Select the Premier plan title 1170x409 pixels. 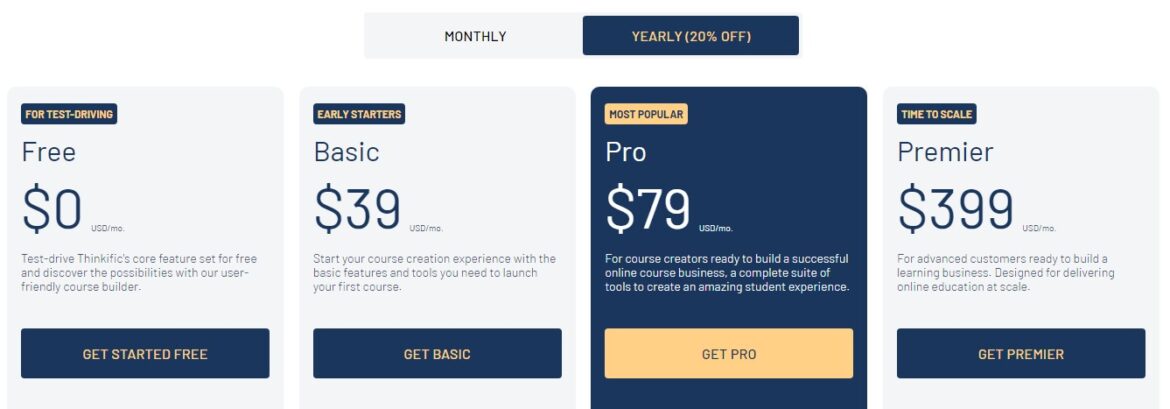click(x=945, y=151)
